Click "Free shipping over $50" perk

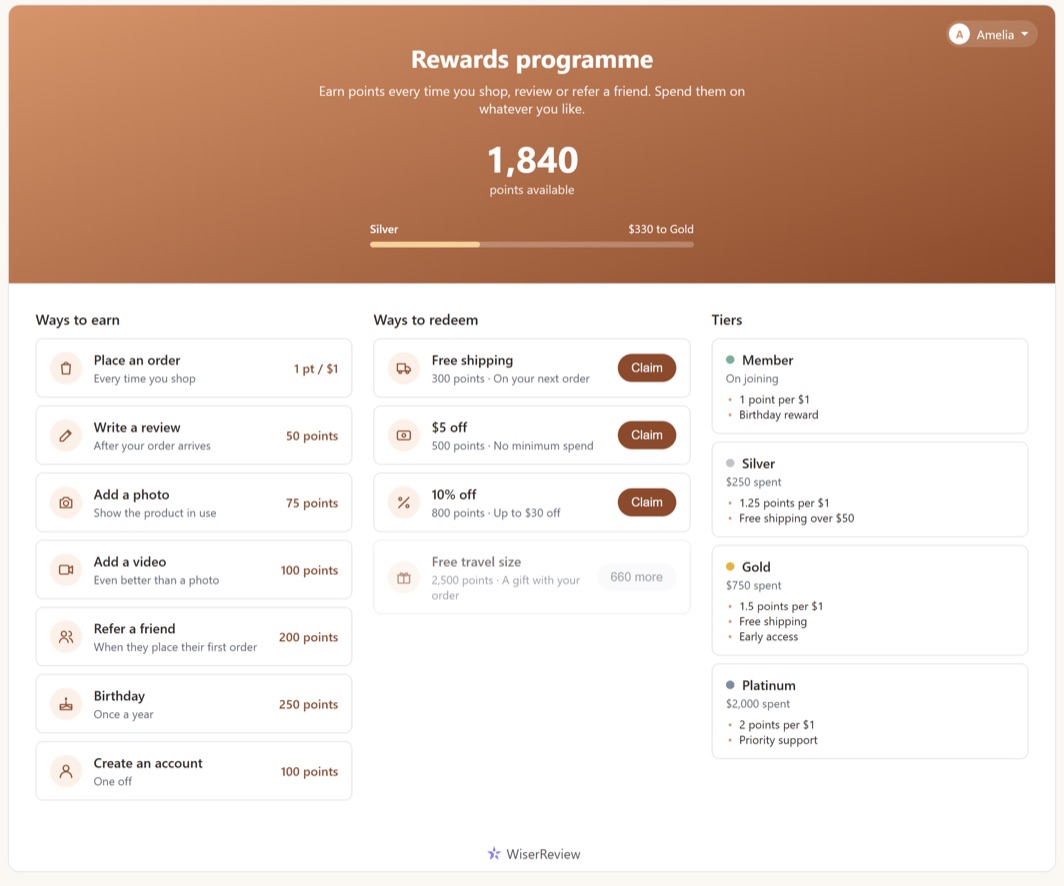pyautogui.click(x=797, y=518)
